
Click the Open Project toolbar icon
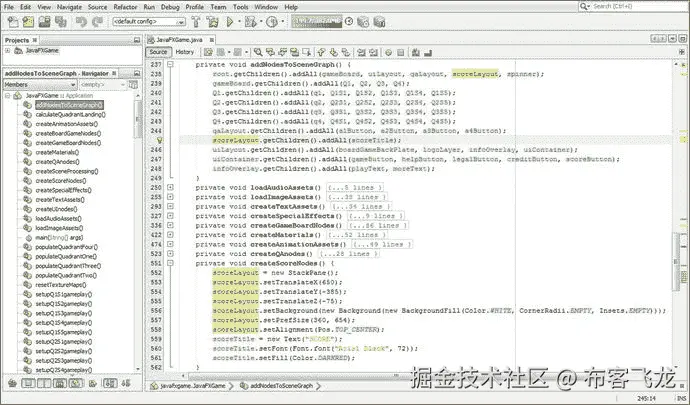(x=44, y=22)
